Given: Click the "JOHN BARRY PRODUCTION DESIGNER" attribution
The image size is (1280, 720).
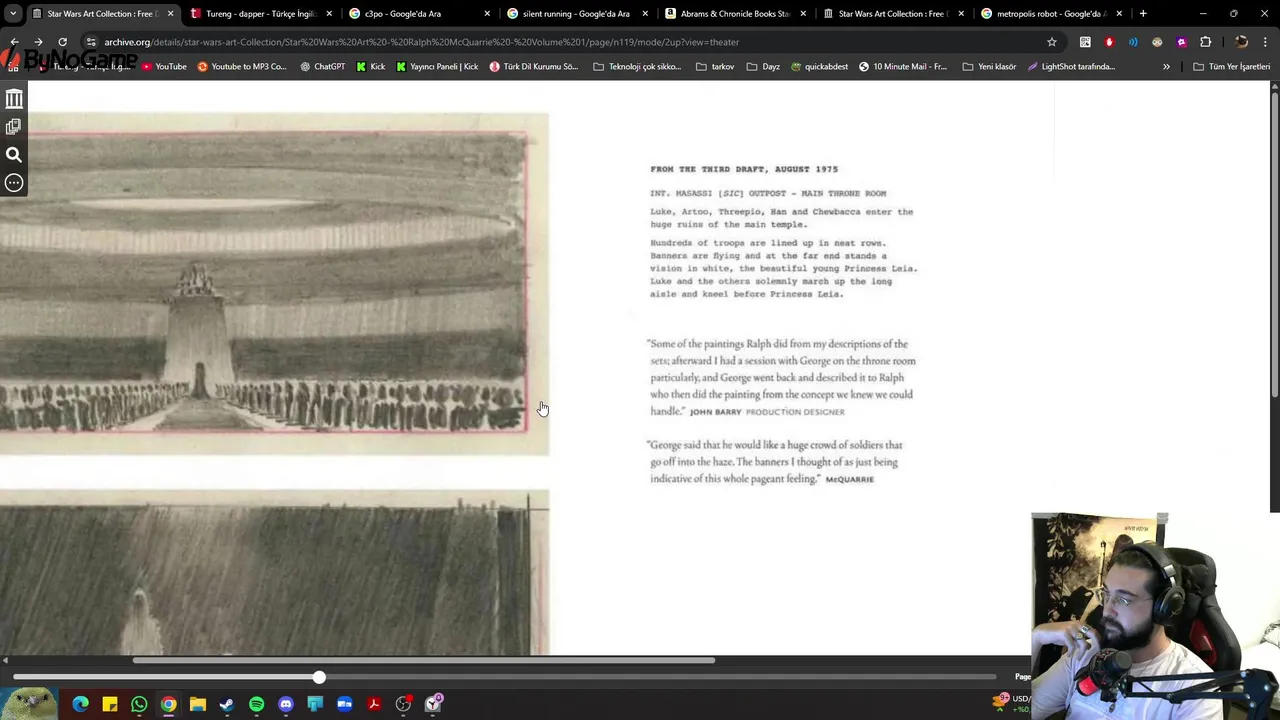Looking at the screenshot, I should click(767, 412).
